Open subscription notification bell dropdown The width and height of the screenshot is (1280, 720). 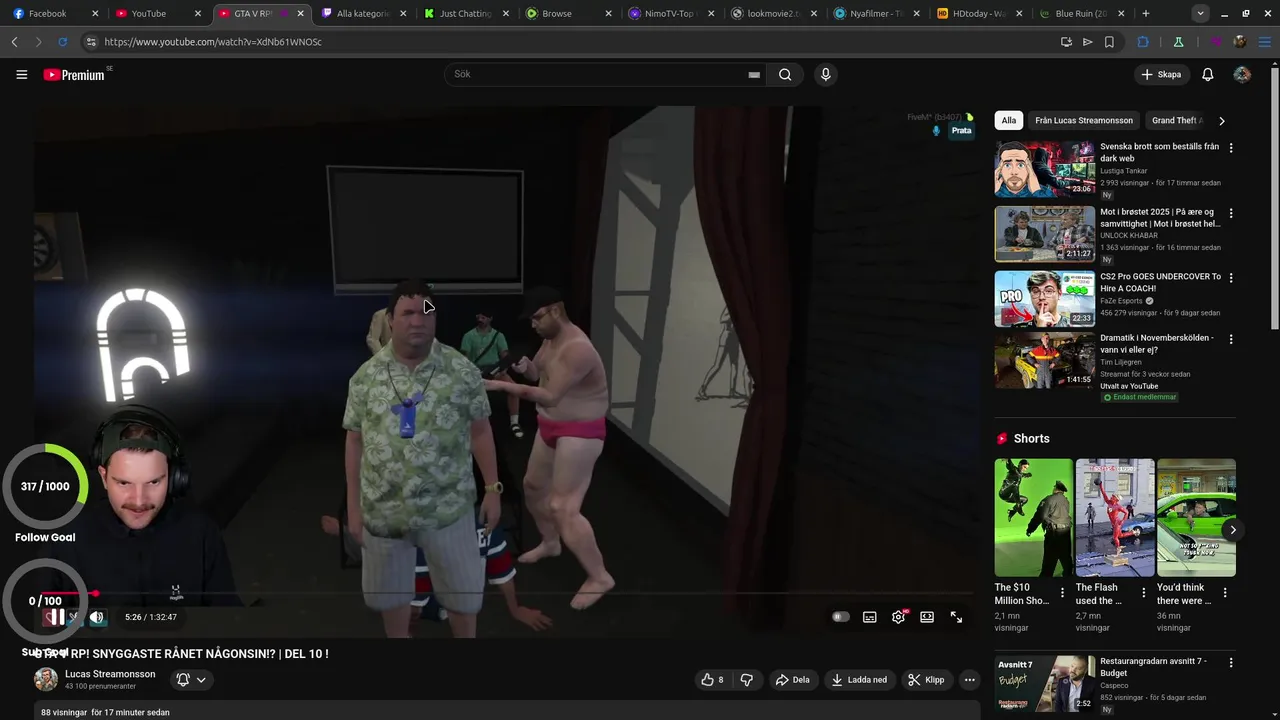(191, 680)
